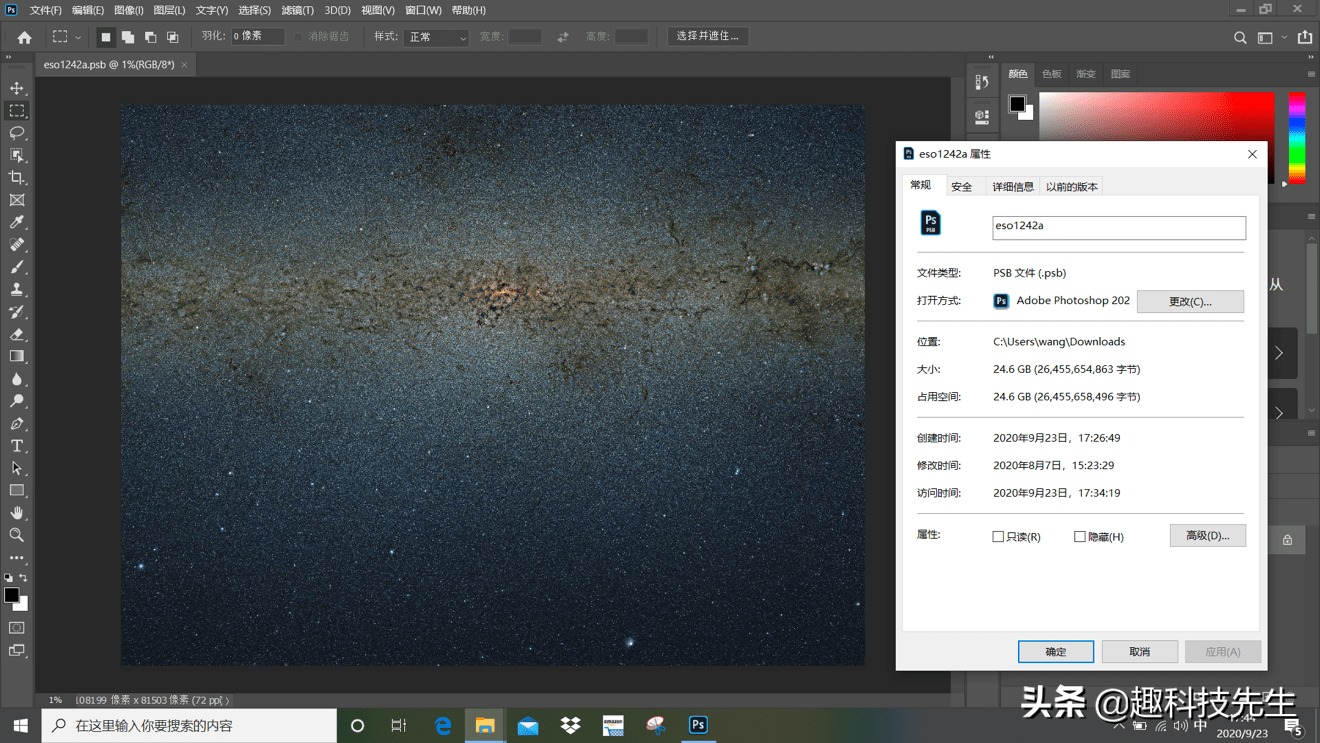Select the Lasso tool

[x=17, y=133]
